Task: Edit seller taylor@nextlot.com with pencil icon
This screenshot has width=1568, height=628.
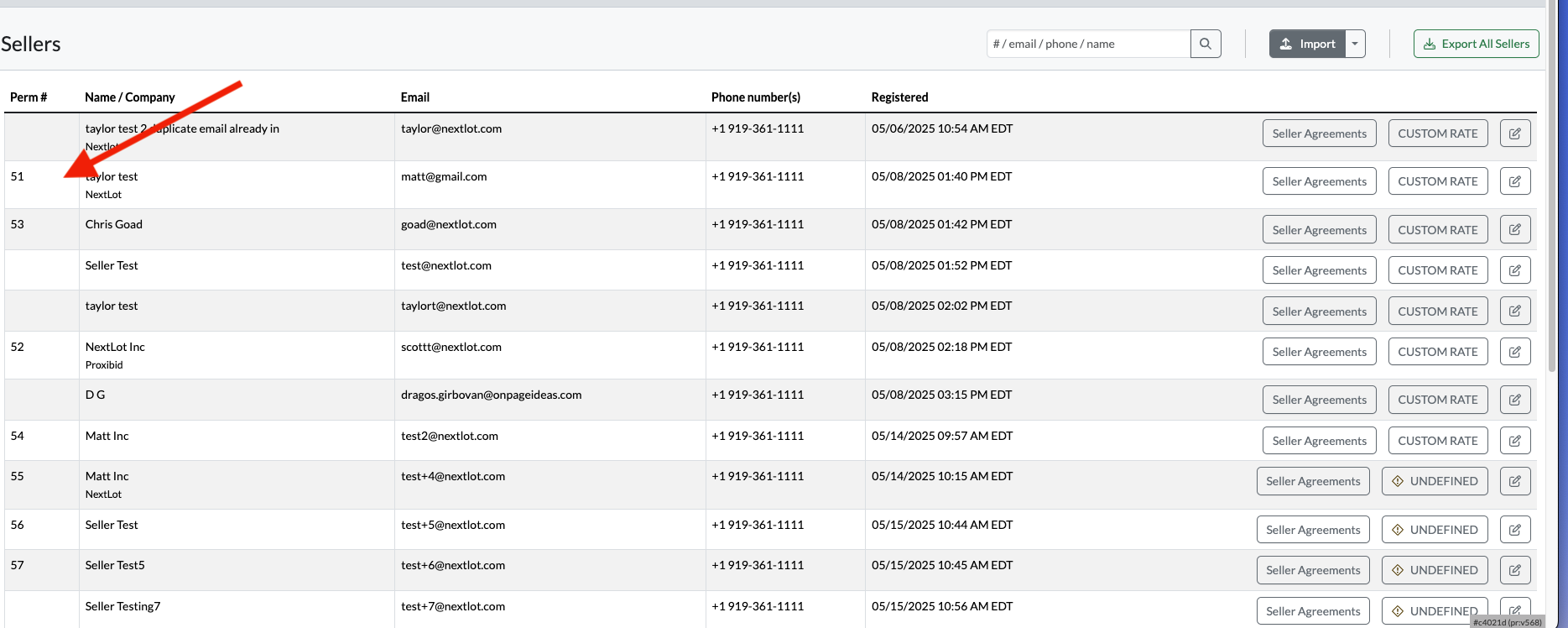Action: [1515, 133]
